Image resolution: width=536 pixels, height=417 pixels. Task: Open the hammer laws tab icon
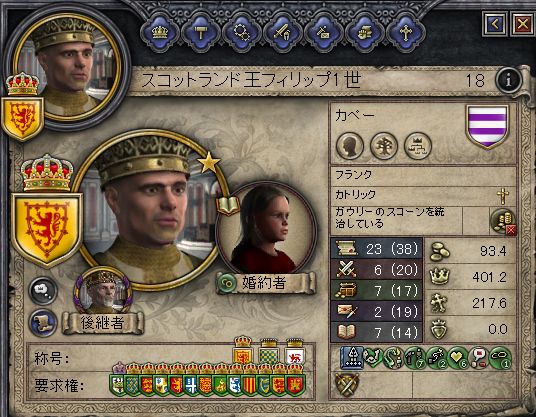[x=201, y=33]
